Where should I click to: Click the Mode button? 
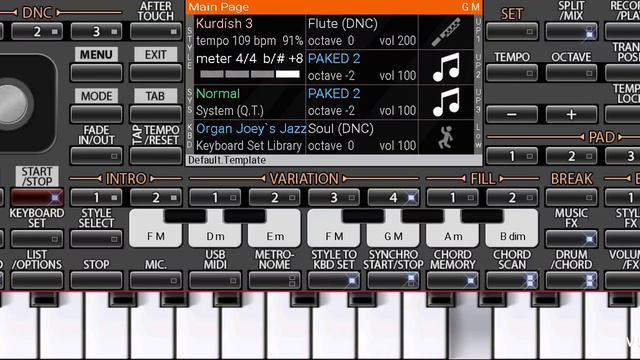(x=96, y=114)
